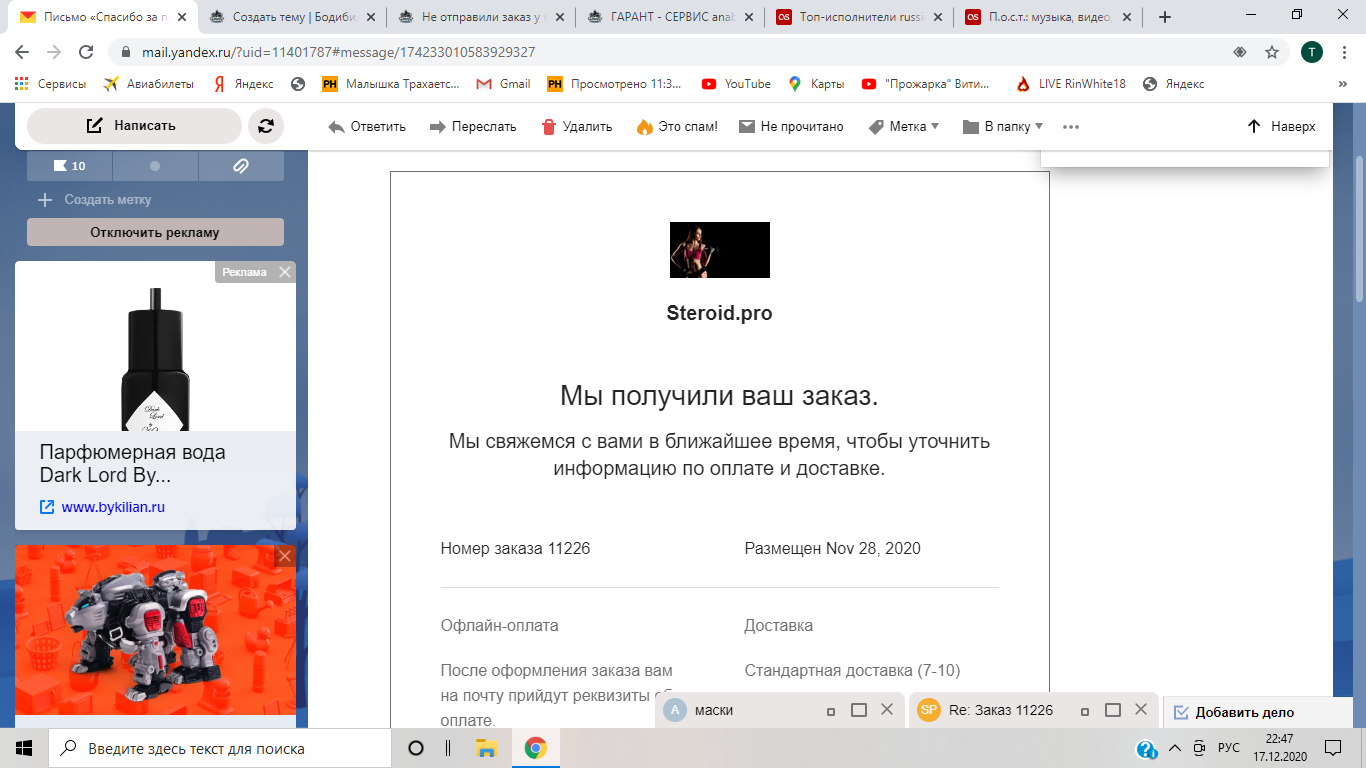Open the www.bykilian.ru ad link
The height and width of the screenshot is (768, 1366).
click(x=112, y=507)
